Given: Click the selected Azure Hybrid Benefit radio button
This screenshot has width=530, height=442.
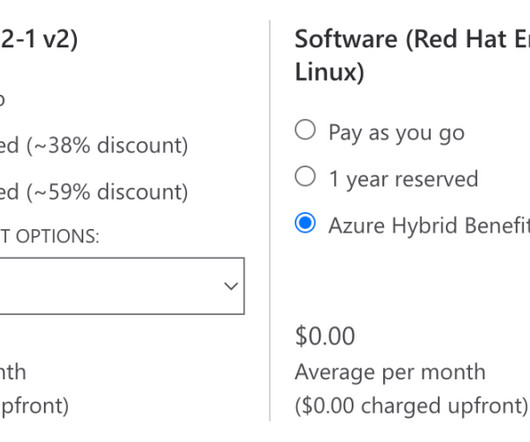Looking at the screenshot, I should pyautogui.click(x=305, y=223).
